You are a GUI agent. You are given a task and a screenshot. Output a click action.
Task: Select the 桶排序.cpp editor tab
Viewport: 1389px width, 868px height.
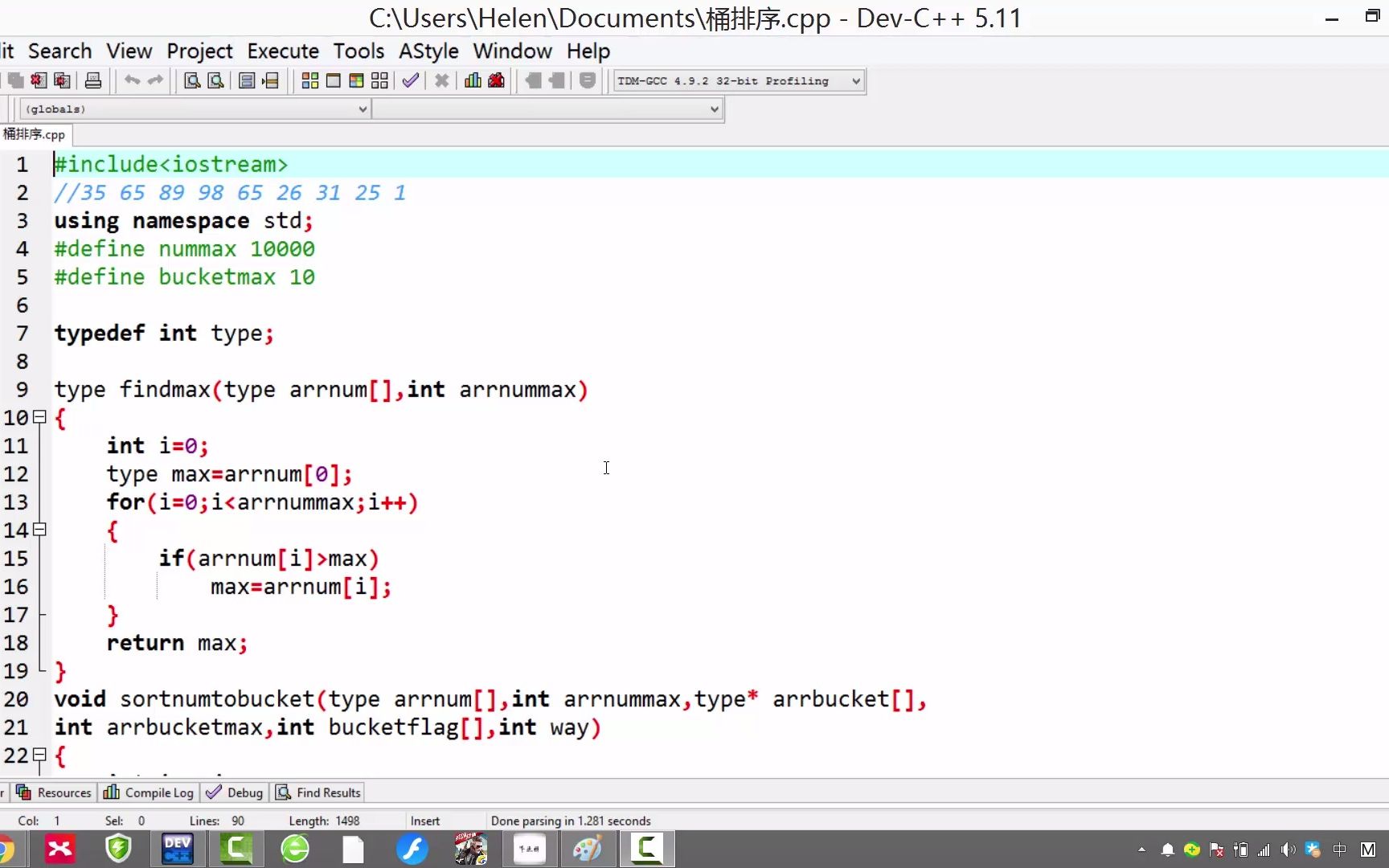pos(35,134)
